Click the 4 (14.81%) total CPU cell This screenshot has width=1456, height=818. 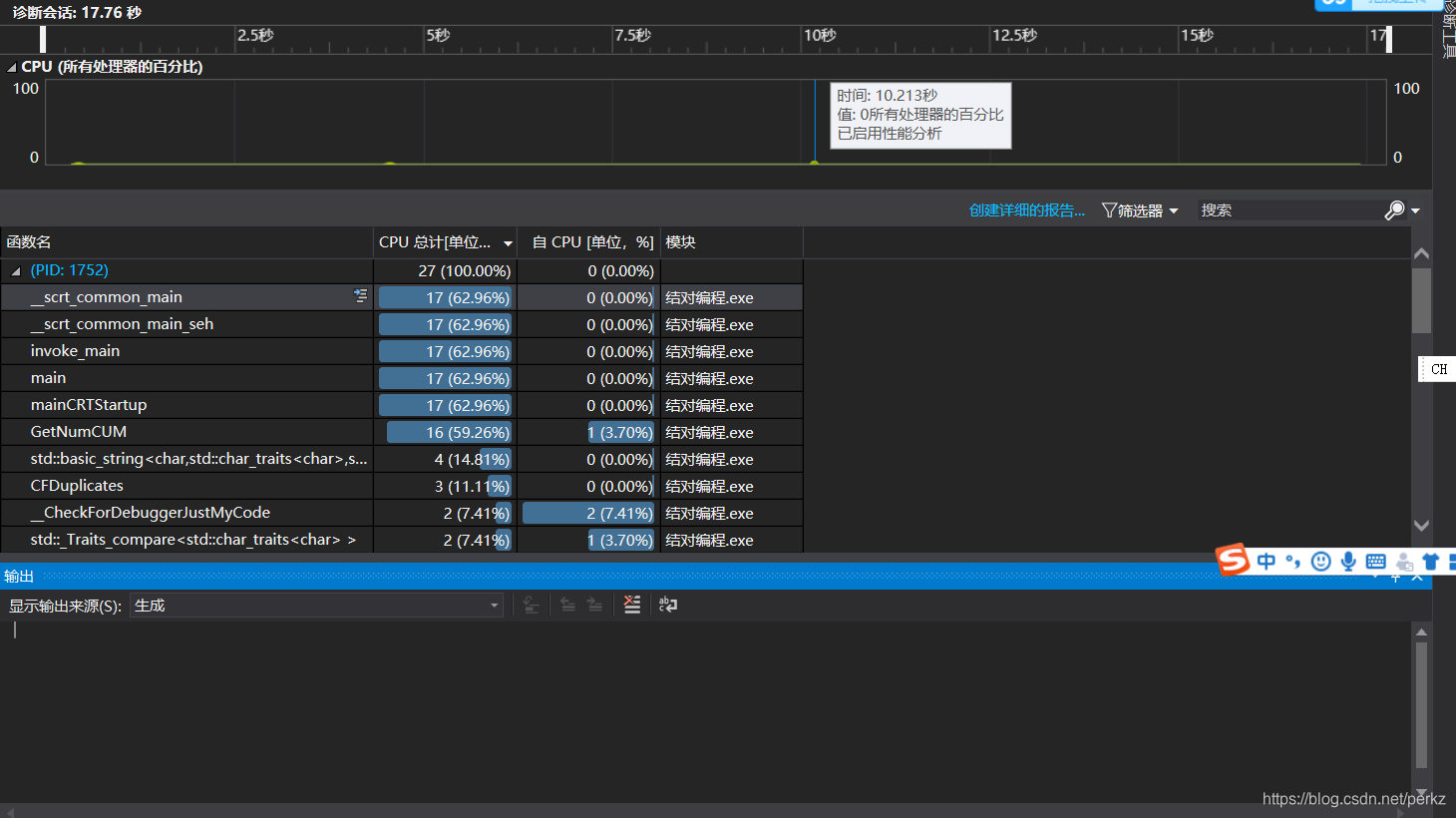pyautogui.click(x=445, y=459)
